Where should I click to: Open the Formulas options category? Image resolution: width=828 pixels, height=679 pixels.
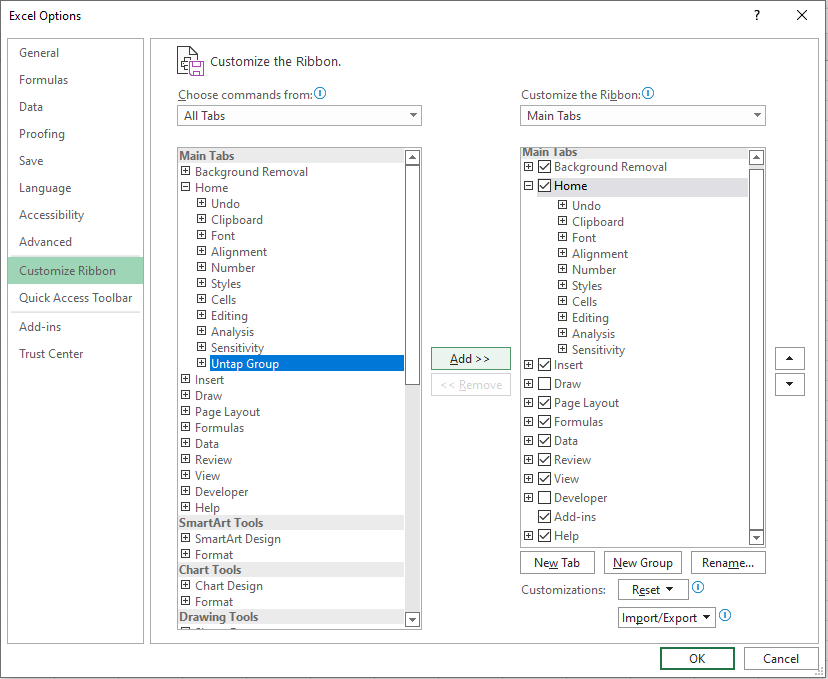tap(76, 80)
